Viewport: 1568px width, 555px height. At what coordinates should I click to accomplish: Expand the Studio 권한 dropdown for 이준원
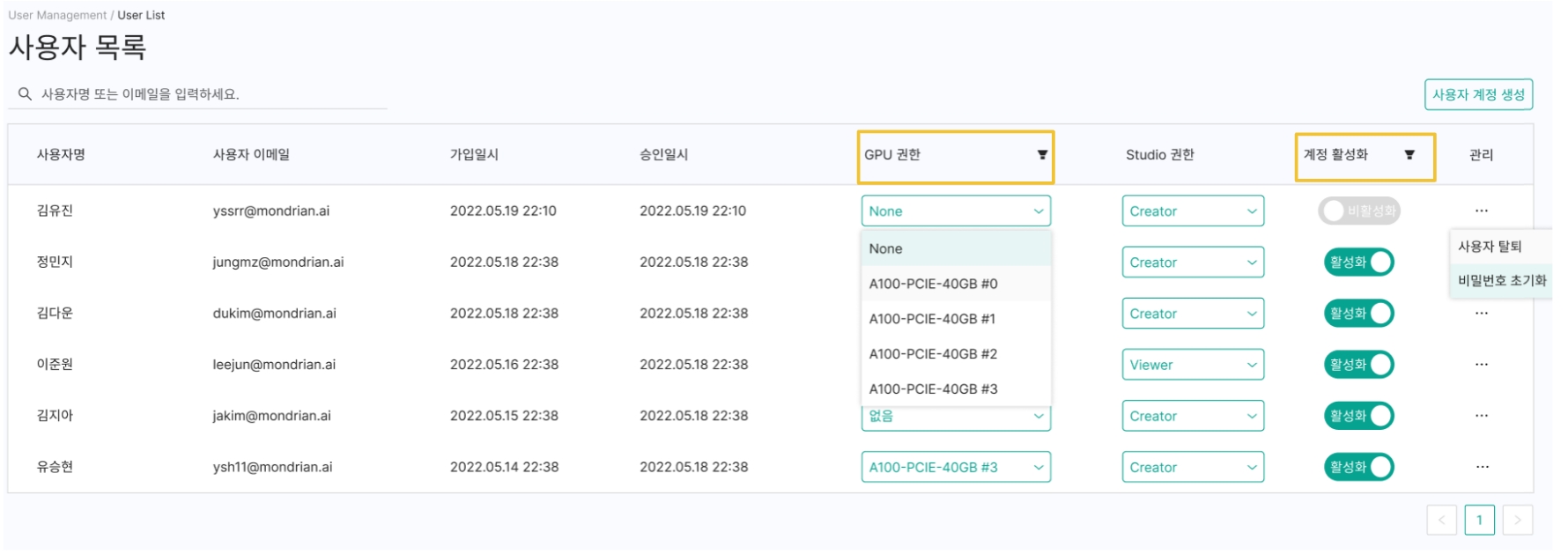[1192, 365]
